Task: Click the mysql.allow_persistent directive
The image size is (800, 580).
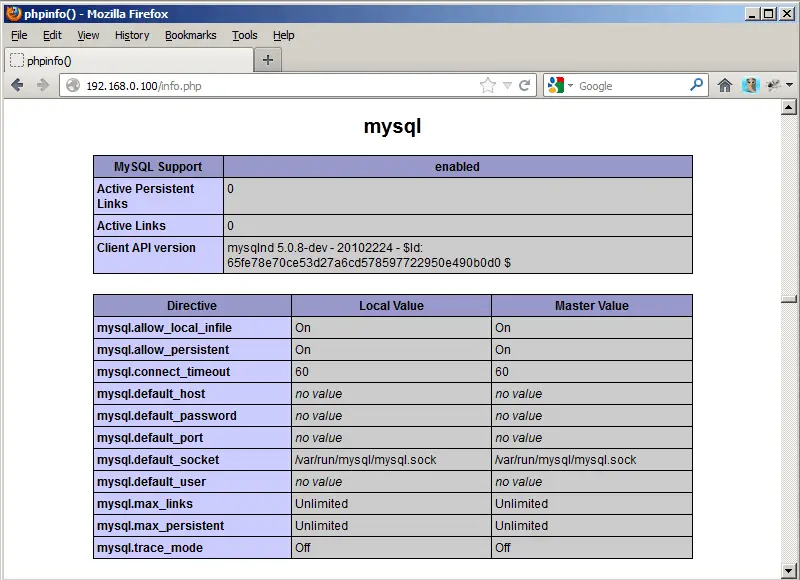Action: [x=163, y=349]
